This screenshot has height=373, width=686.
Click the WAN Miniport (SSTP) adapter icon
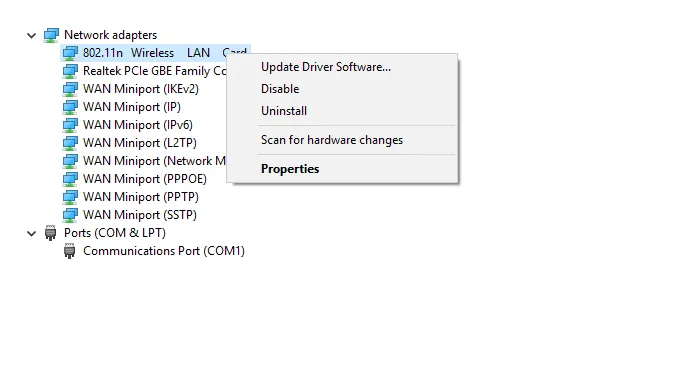[70, 215]
